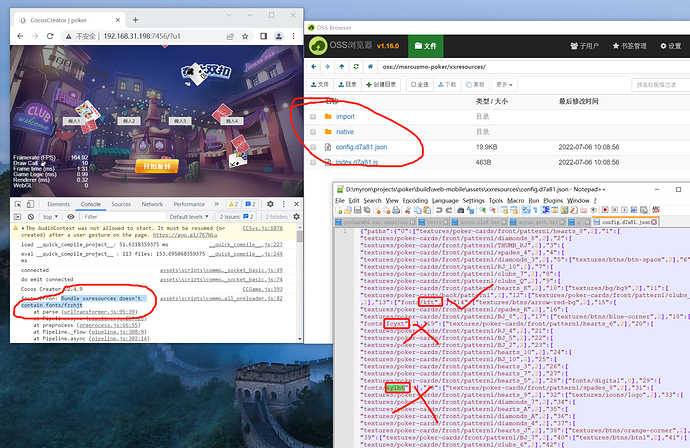Upload directory via 目录 button
Screen dimensions: 690x448
[x=348, y=84]
